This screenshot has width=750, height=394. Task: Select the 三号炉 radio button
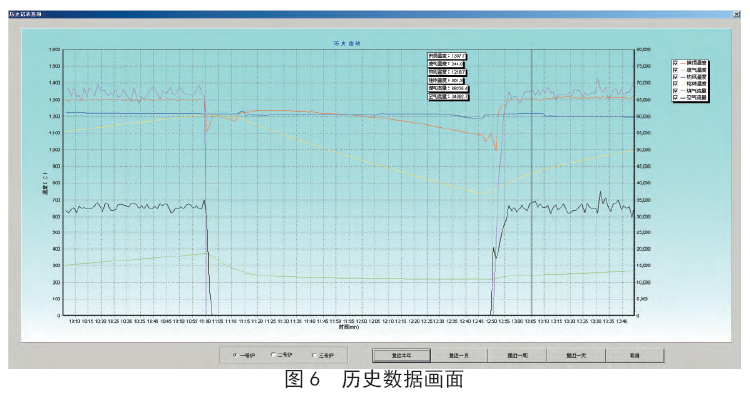(314, 355)
